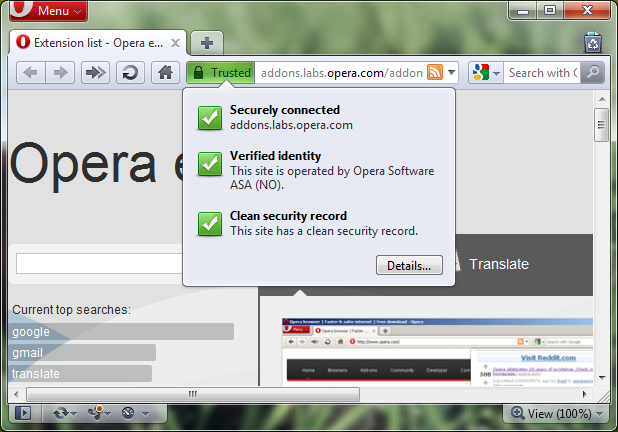Click the vertical scrollbar thumb
Viewport: 618px width, 432px height.
coord(601,125)
